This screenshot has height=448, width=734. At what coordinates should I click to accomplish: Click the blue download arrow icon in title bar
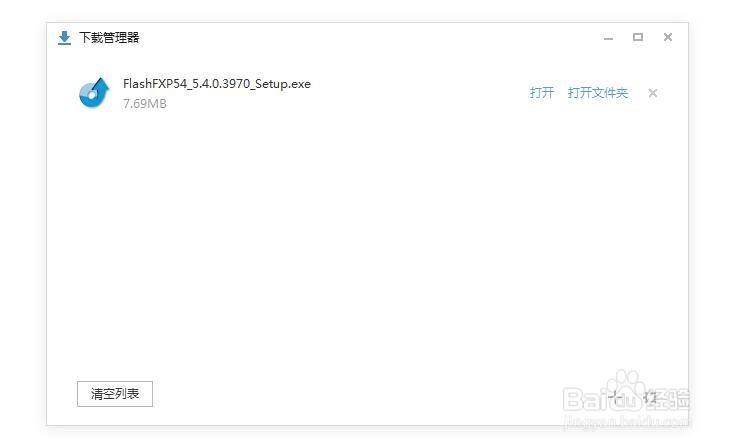click(64, 38)
